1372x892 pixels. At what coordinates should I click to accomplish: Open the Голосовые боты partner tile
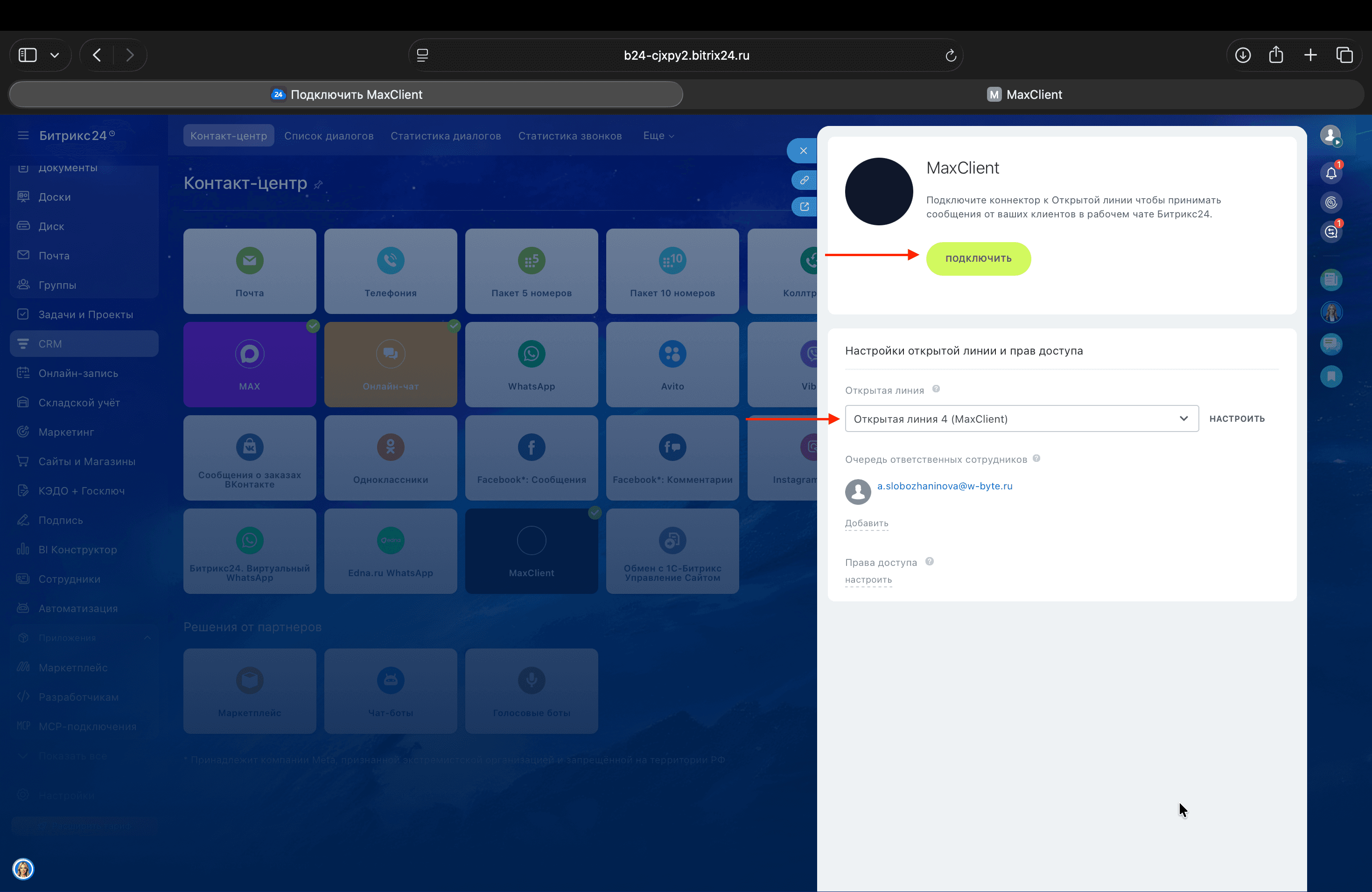pyautogui.click(x=532, y=691)
